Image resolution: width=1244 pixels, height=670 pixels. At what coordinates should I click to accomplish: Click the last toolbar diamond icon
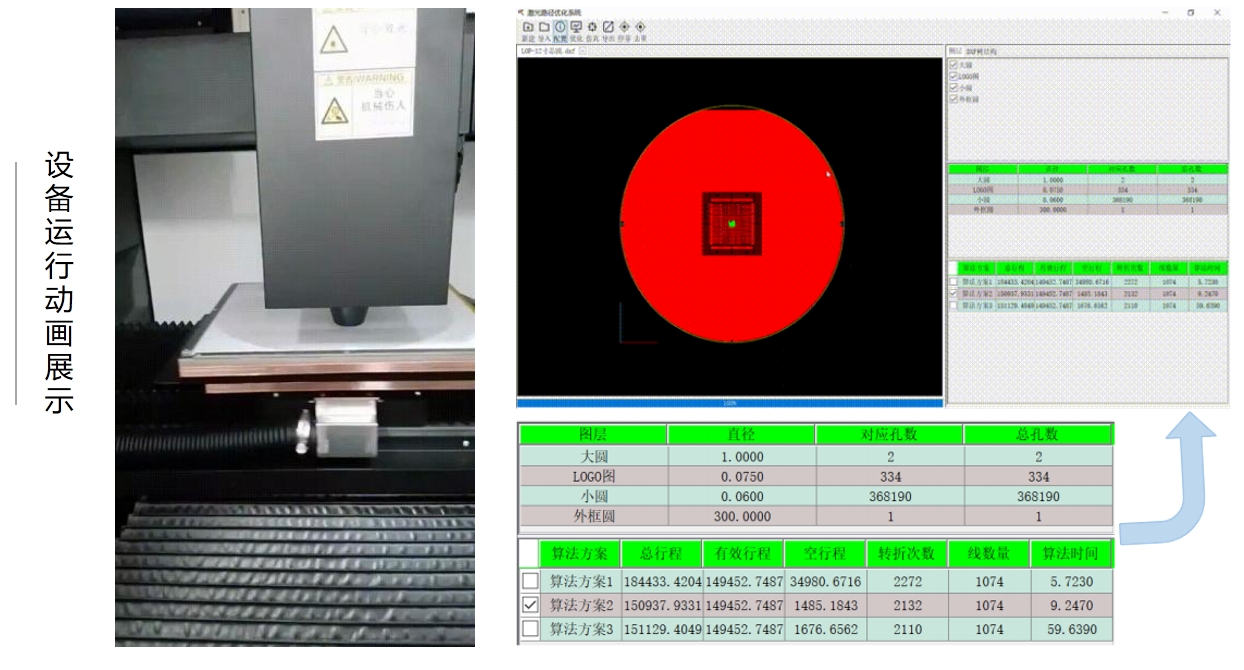pyautogui.click(x=640, y=26)
